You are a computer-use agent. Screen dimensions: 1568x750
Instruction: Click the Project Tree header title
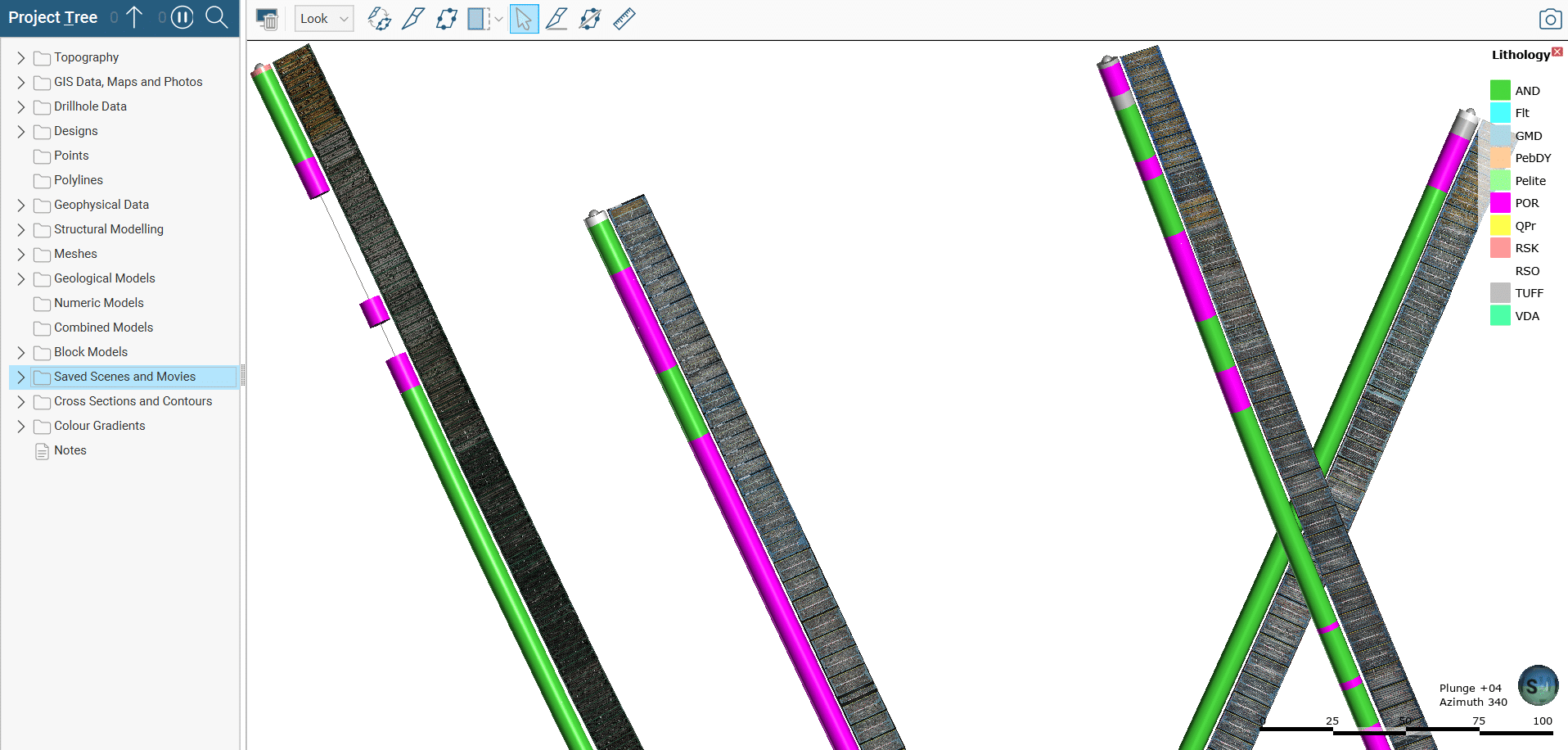tap(52, 17)
